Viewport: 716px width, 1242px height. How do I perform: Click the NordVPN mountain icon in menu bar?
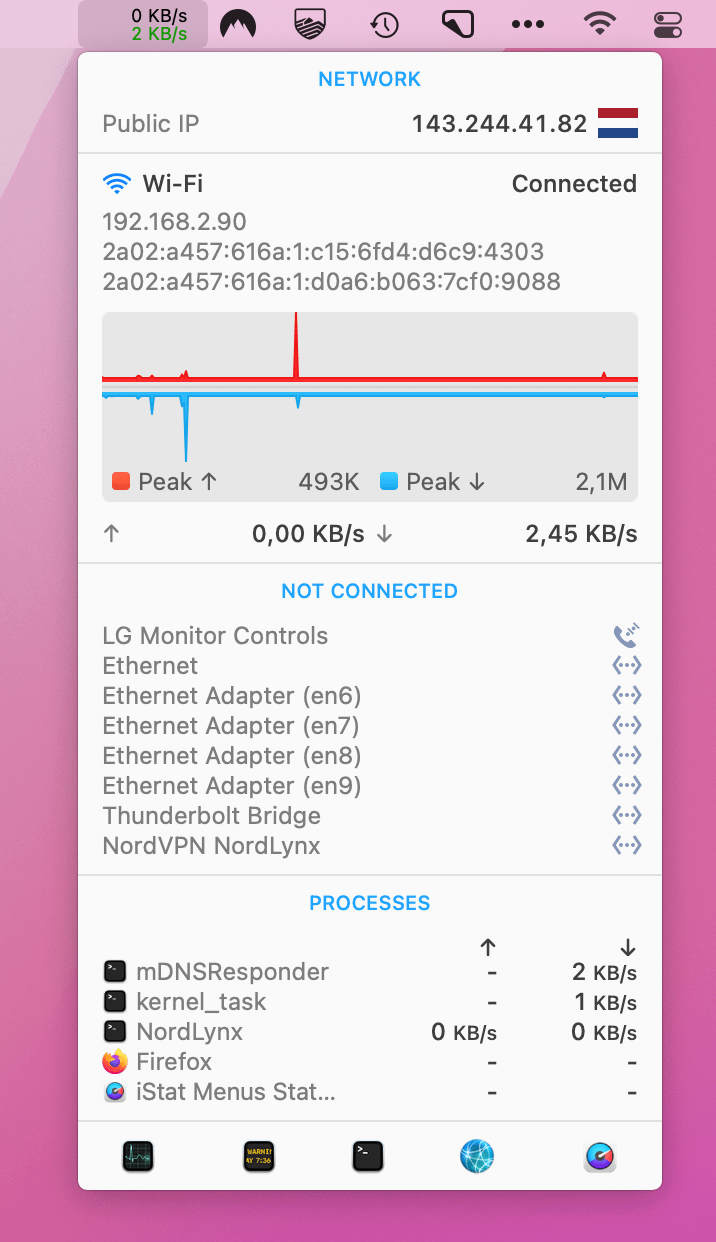coord(237,24)
